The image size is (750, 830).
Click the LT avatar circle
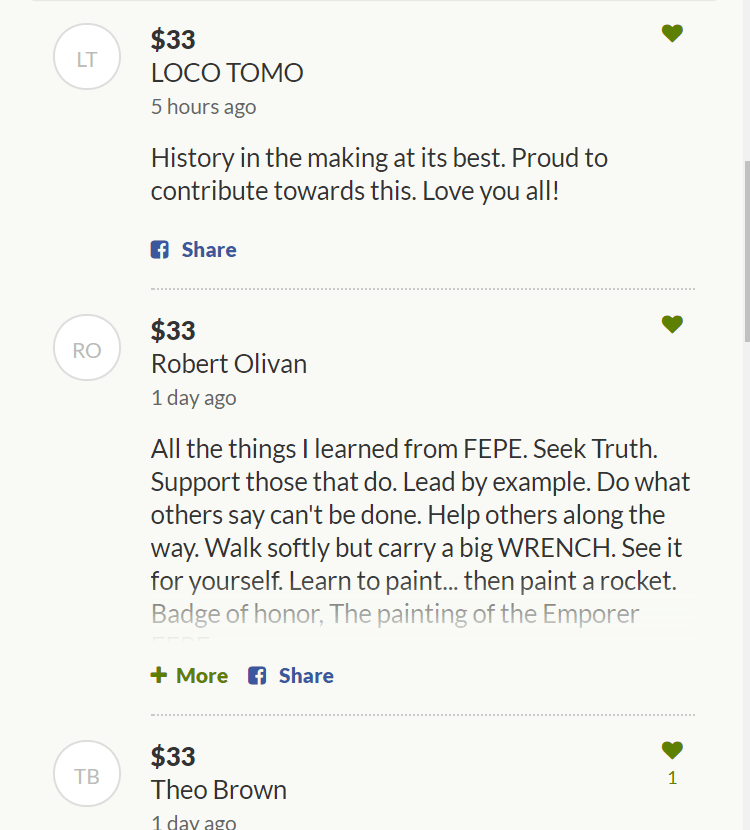[87, 59]
